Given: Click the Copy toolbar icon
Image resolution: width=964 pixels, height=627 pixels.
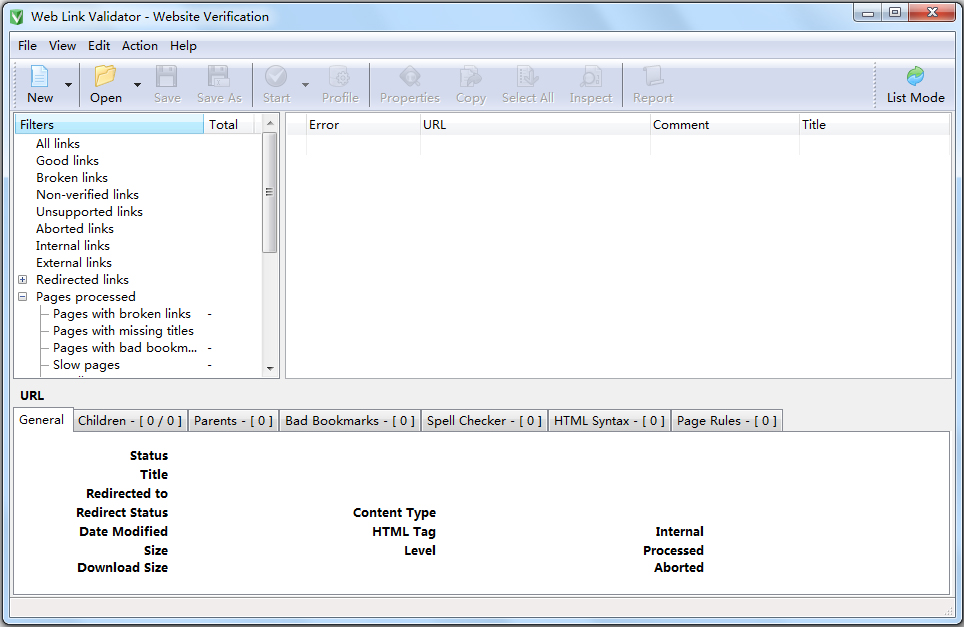Looking at the screenshot, I should 470,76.
